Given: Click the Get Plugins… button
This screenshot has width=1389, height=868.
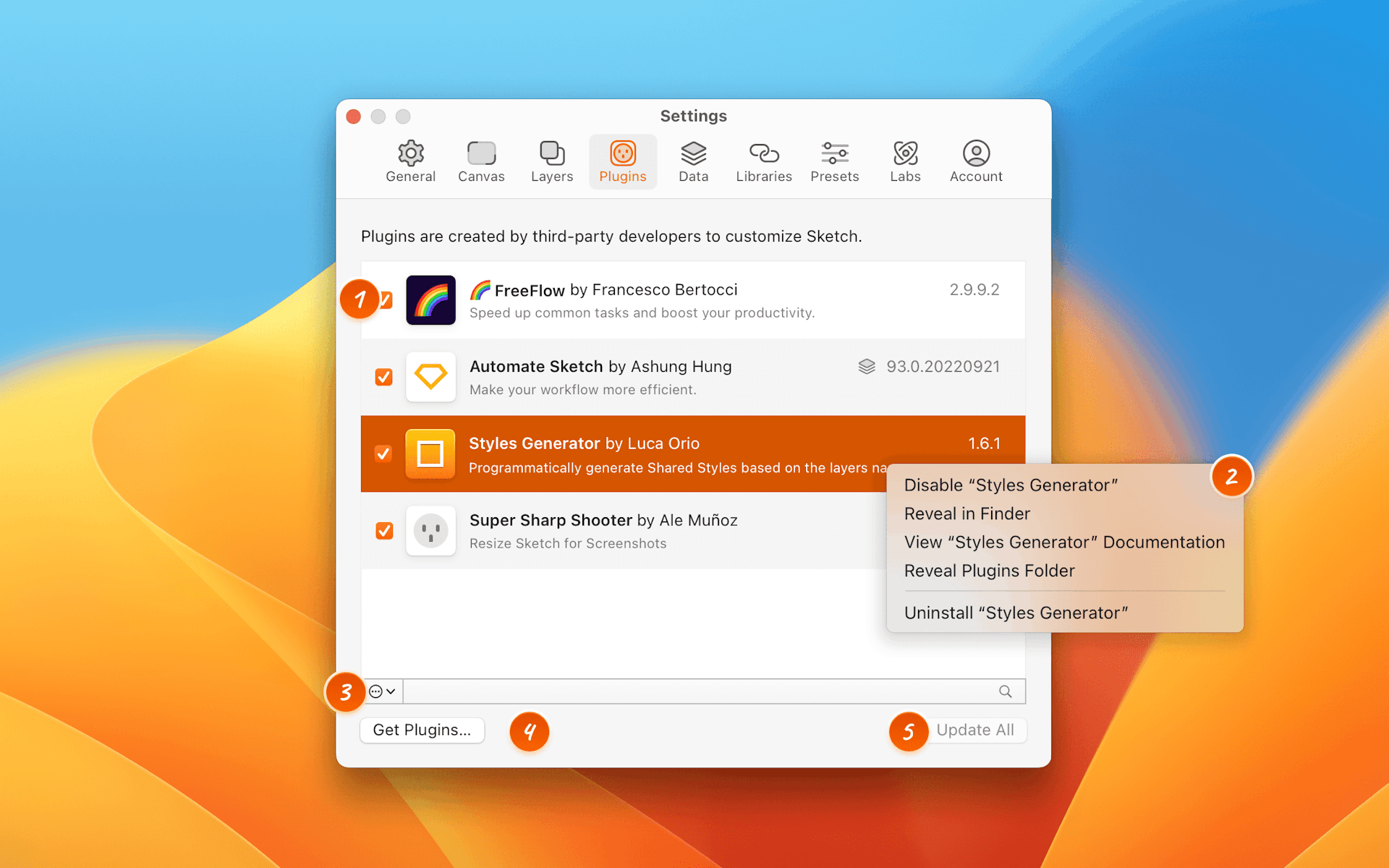Looking at the screenshot, I should pyautogui.click(x=422, y=730).
